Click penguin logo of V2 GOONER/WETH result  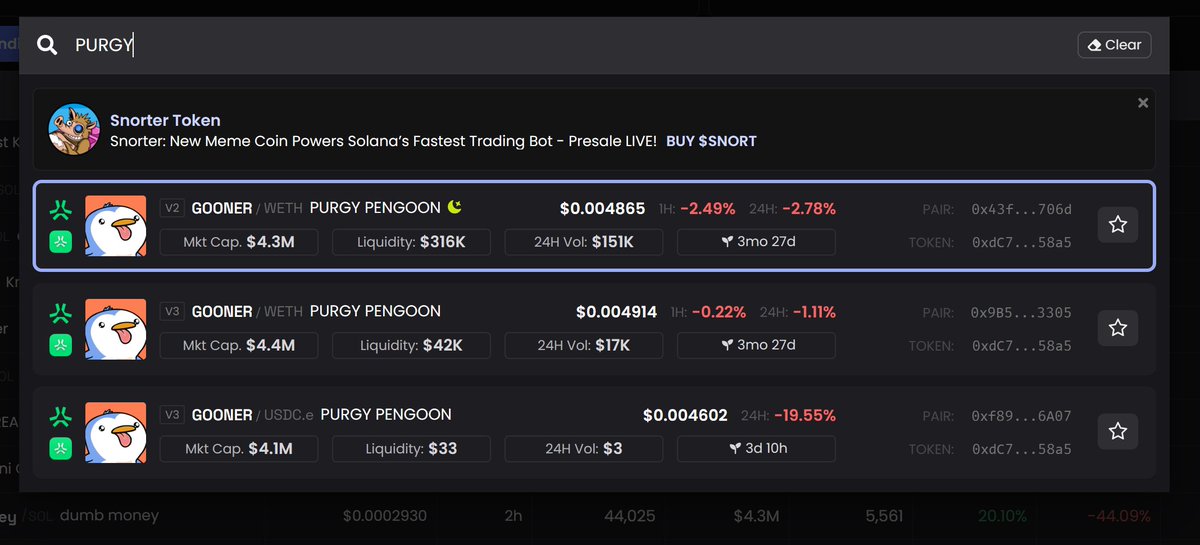(116, 225)
